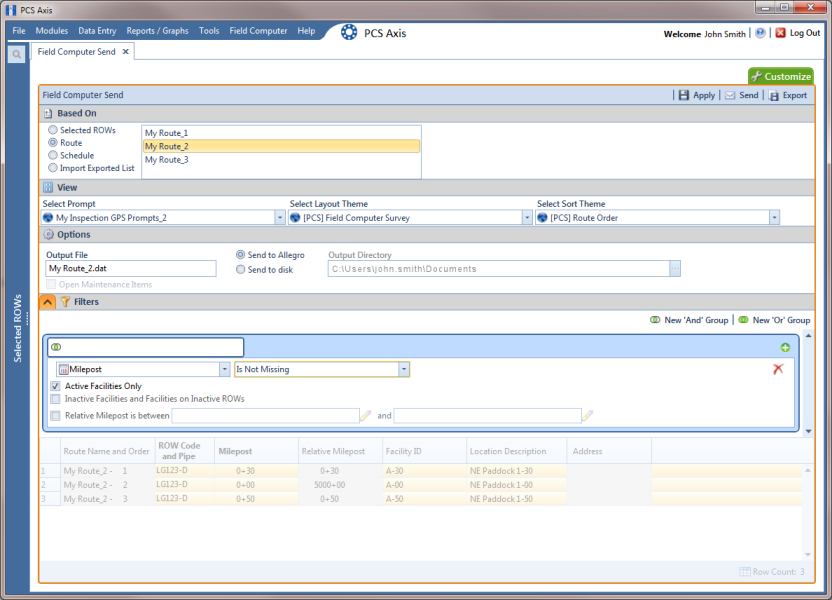This screenshot has height=600, width=832.
Task: Click the filter group link icon
Action: [56, 347]
